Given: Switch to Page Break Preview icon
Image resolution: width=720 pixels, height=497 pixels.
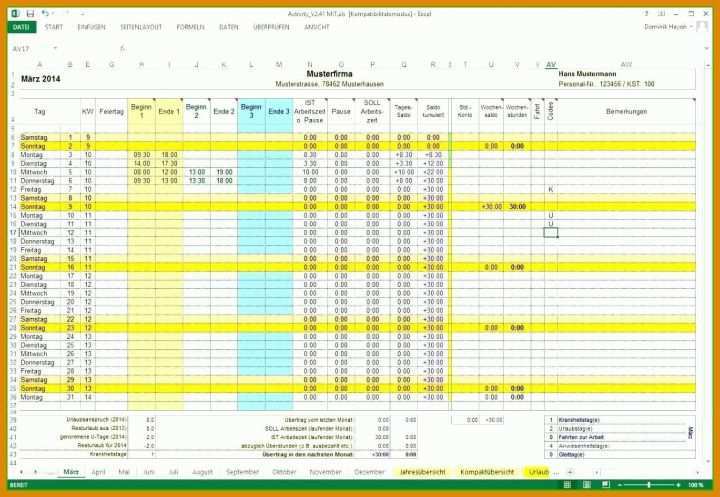Looking at the screenshot, I should point(606,485).
